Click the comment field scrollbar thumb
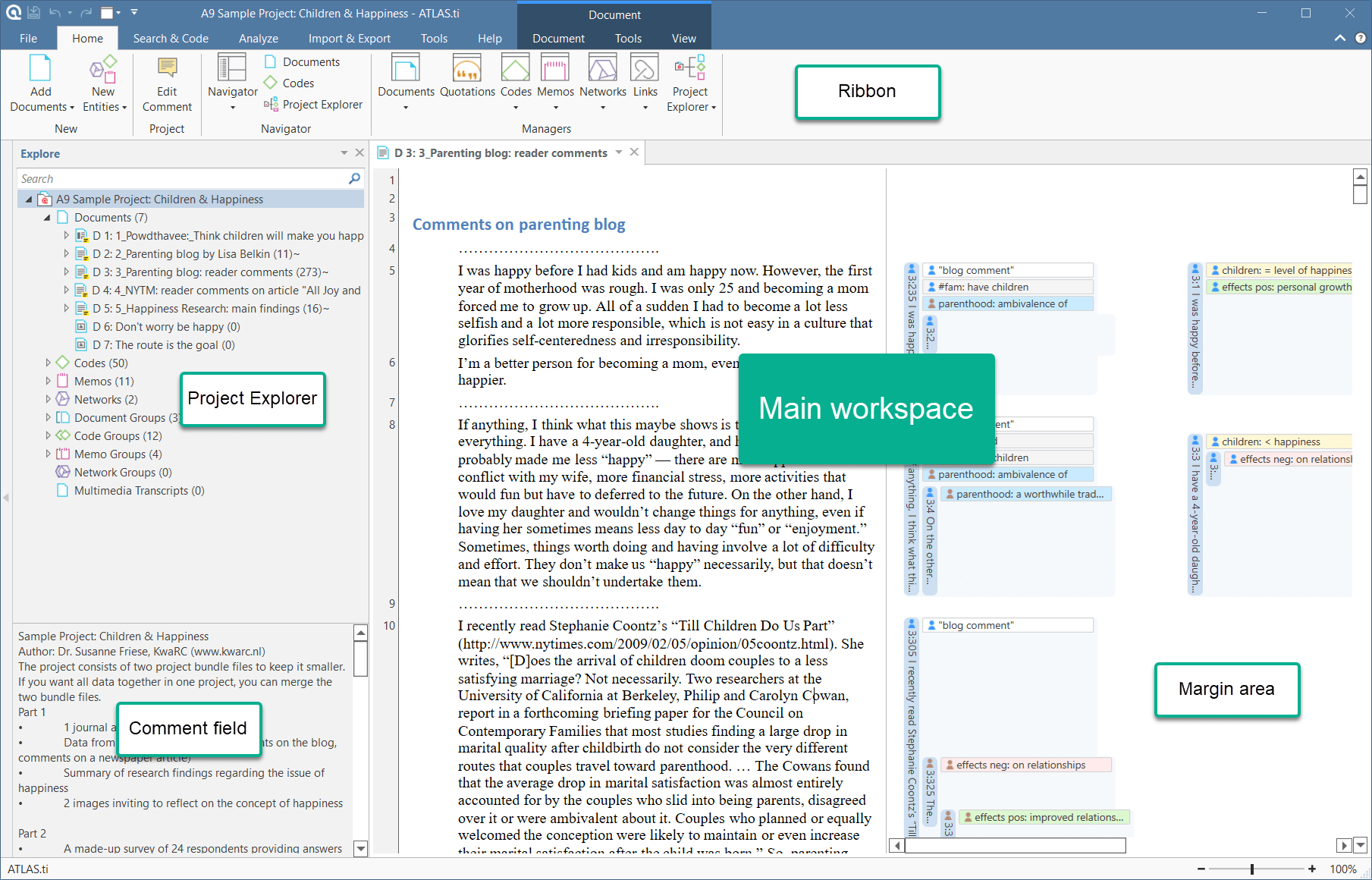The image size is (1372, 880). tap(361, 658)
